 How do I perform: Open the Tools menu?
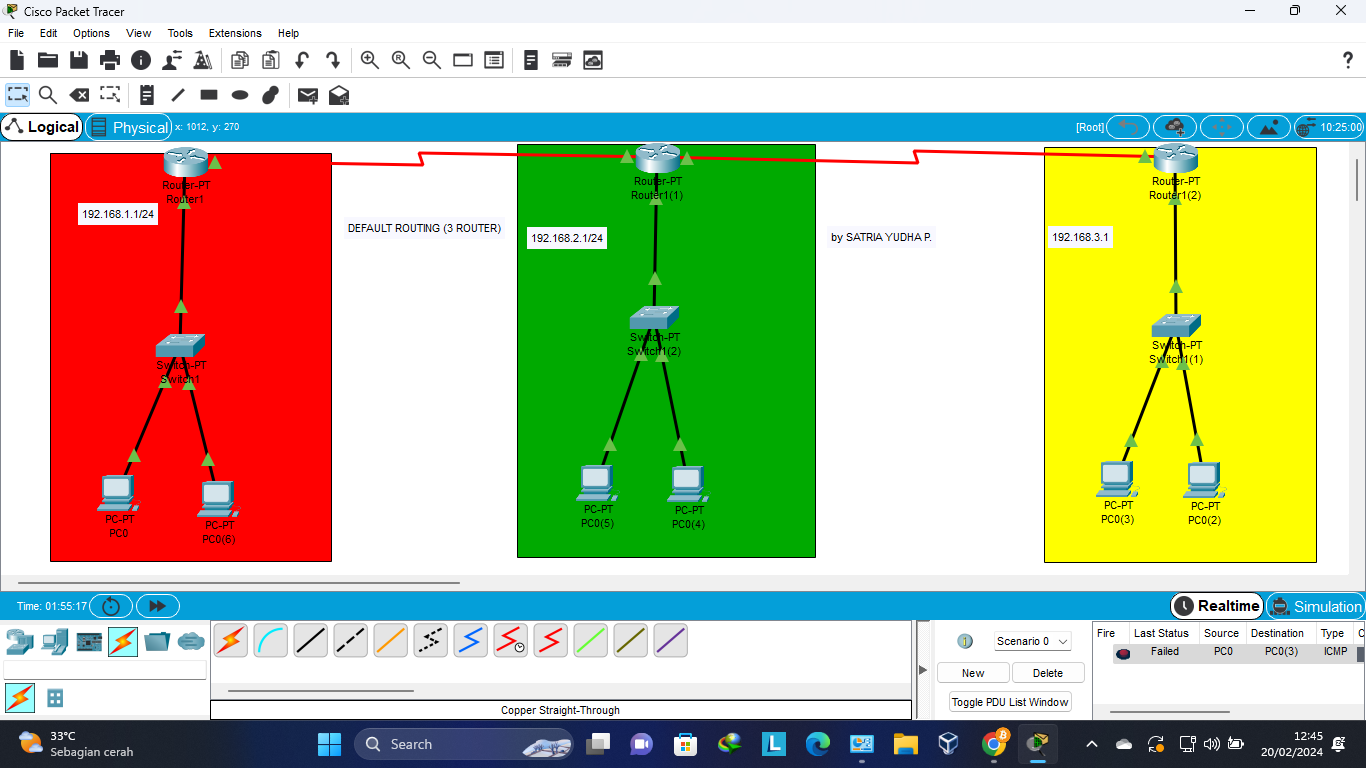click(x=180, y=33)
